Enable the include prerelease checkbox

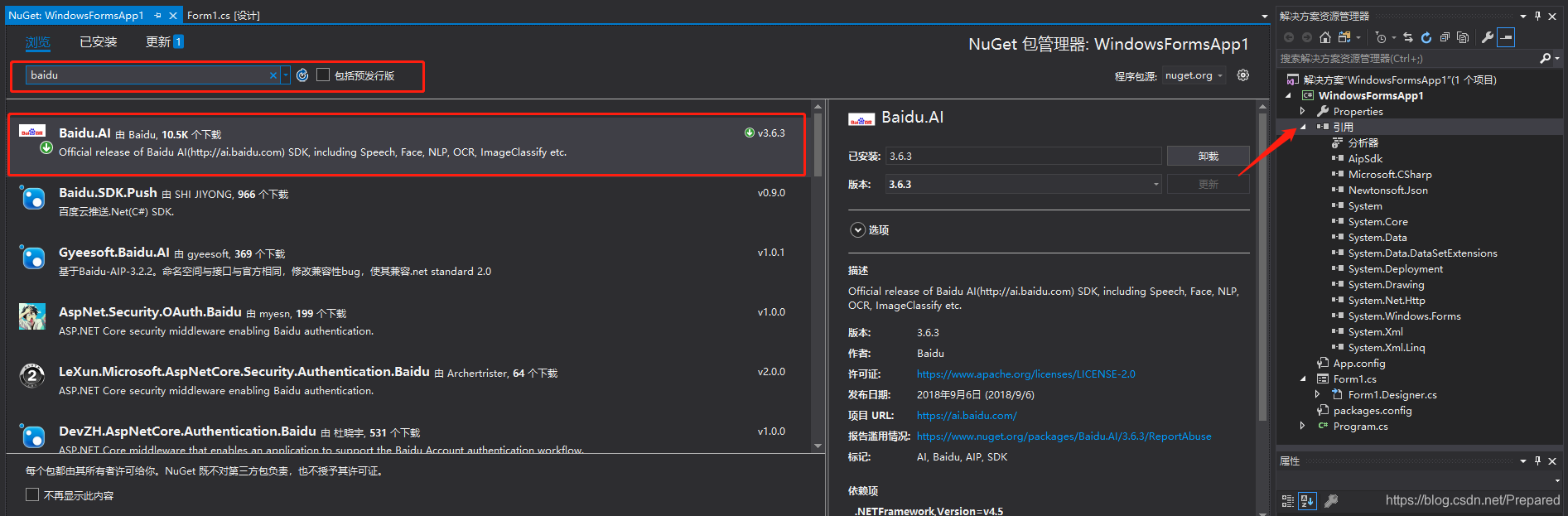[x=323, y=75]
